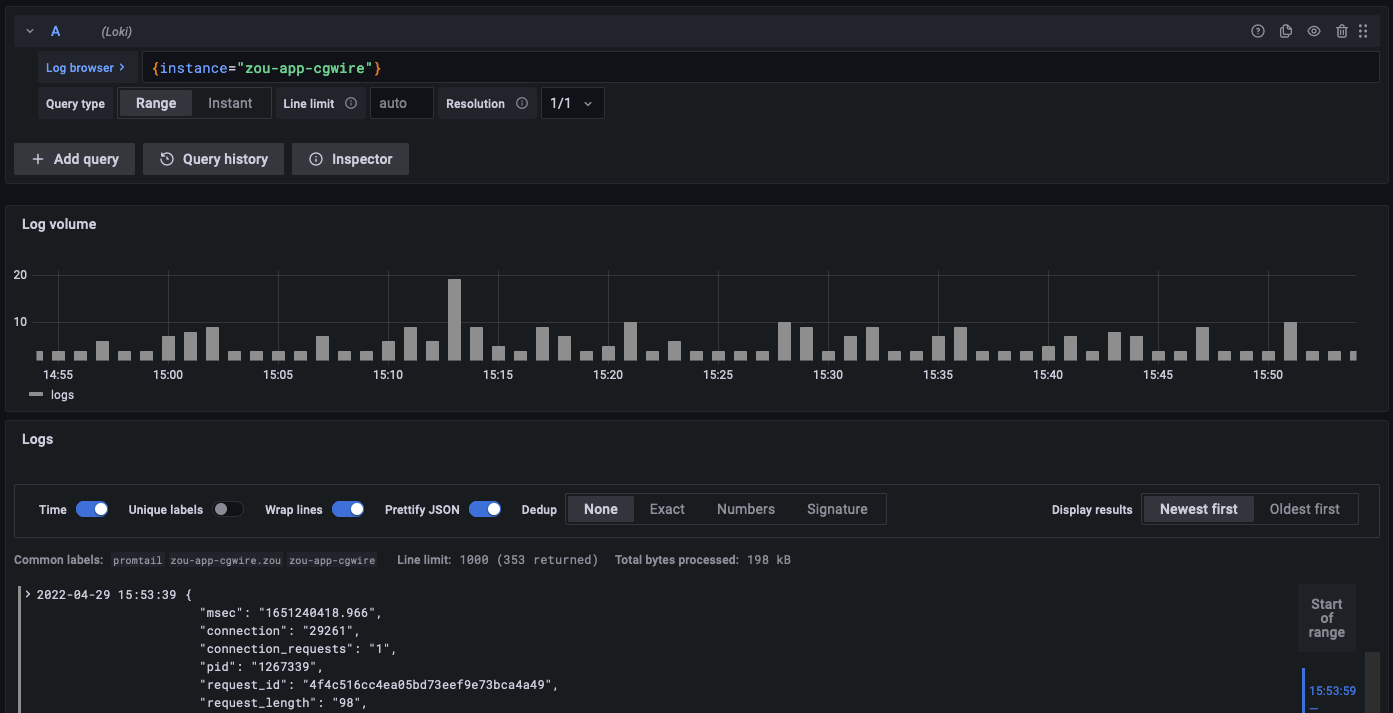Open query help icon

tap(1258, 31)
